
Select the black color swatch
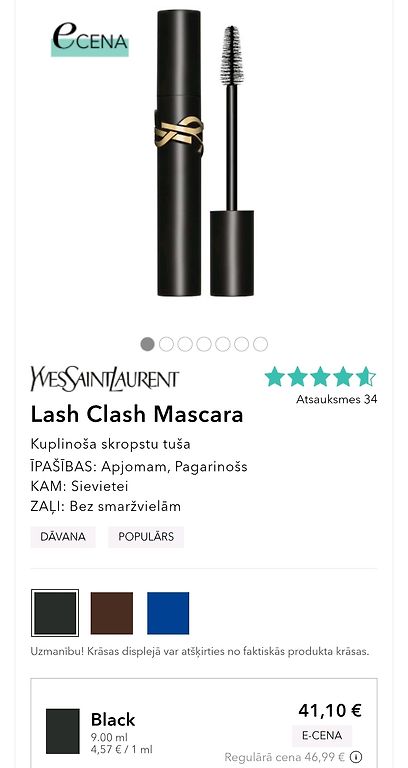click(55, 613)
